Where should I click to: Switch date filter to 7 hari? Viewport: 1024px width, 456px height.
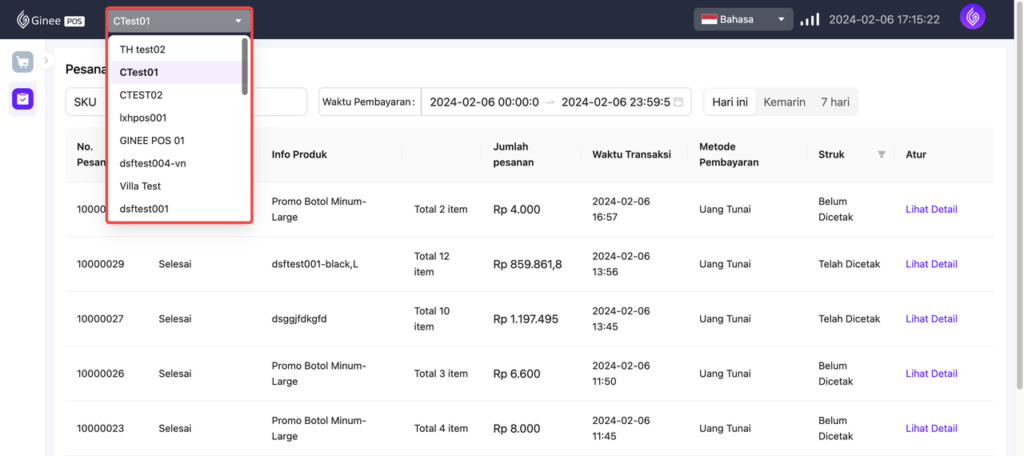tap(836, 102)
